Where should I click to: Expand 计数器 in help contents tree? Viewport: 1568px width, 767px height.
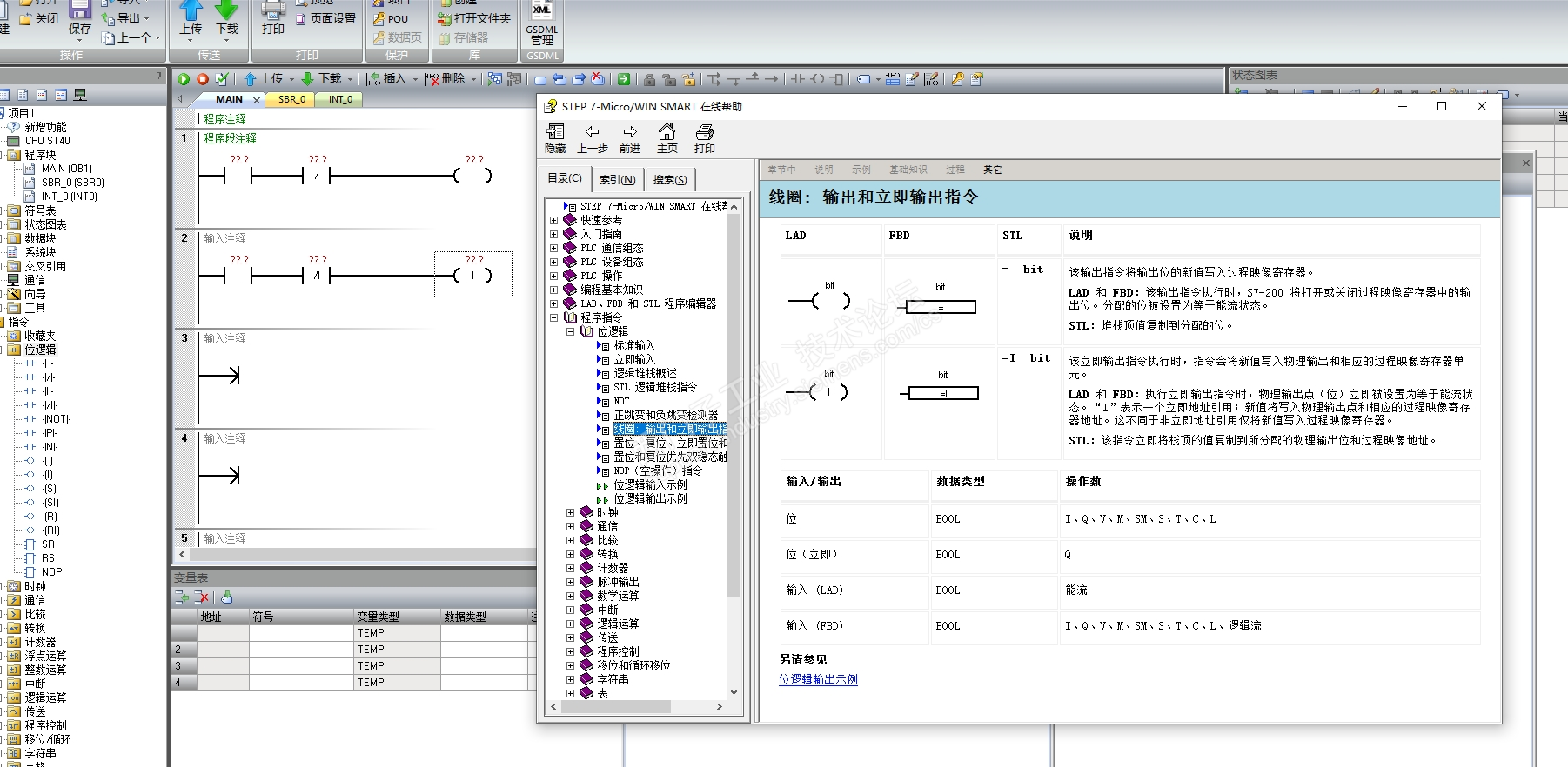tap(570, 568)
